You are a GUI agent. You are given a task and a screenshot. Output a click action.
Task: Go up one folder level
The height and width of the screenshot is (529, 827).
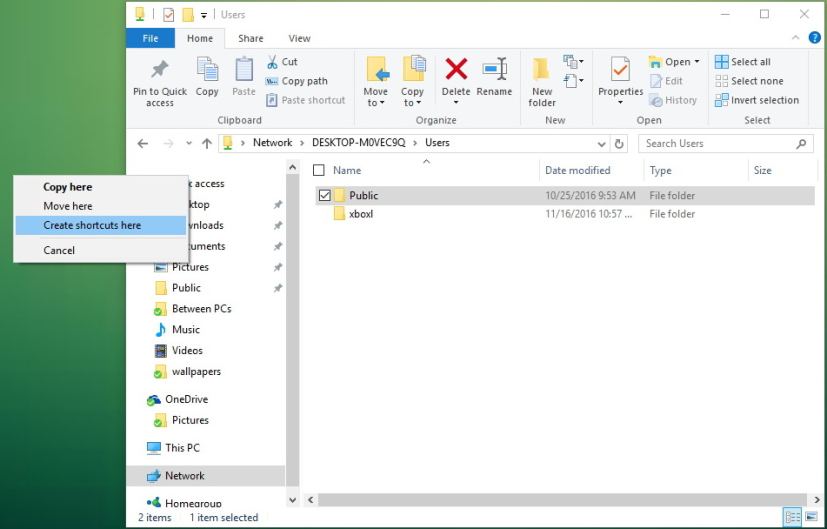(x=207, y=143)
